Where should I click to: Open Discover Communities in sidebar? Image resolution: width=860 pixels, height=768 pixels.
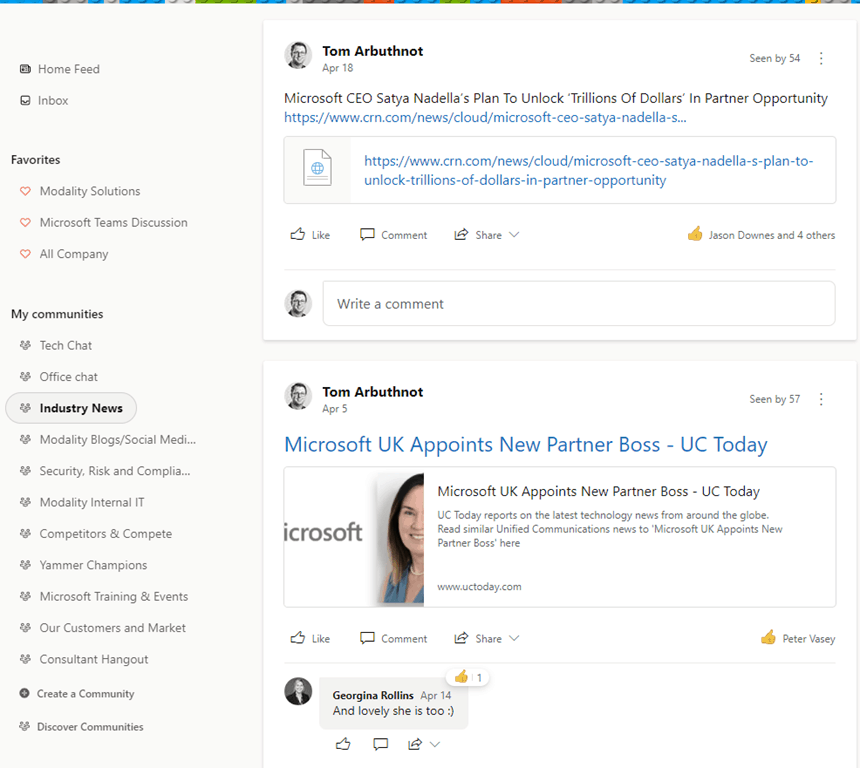pyautogui.click(x=90, y=727)
